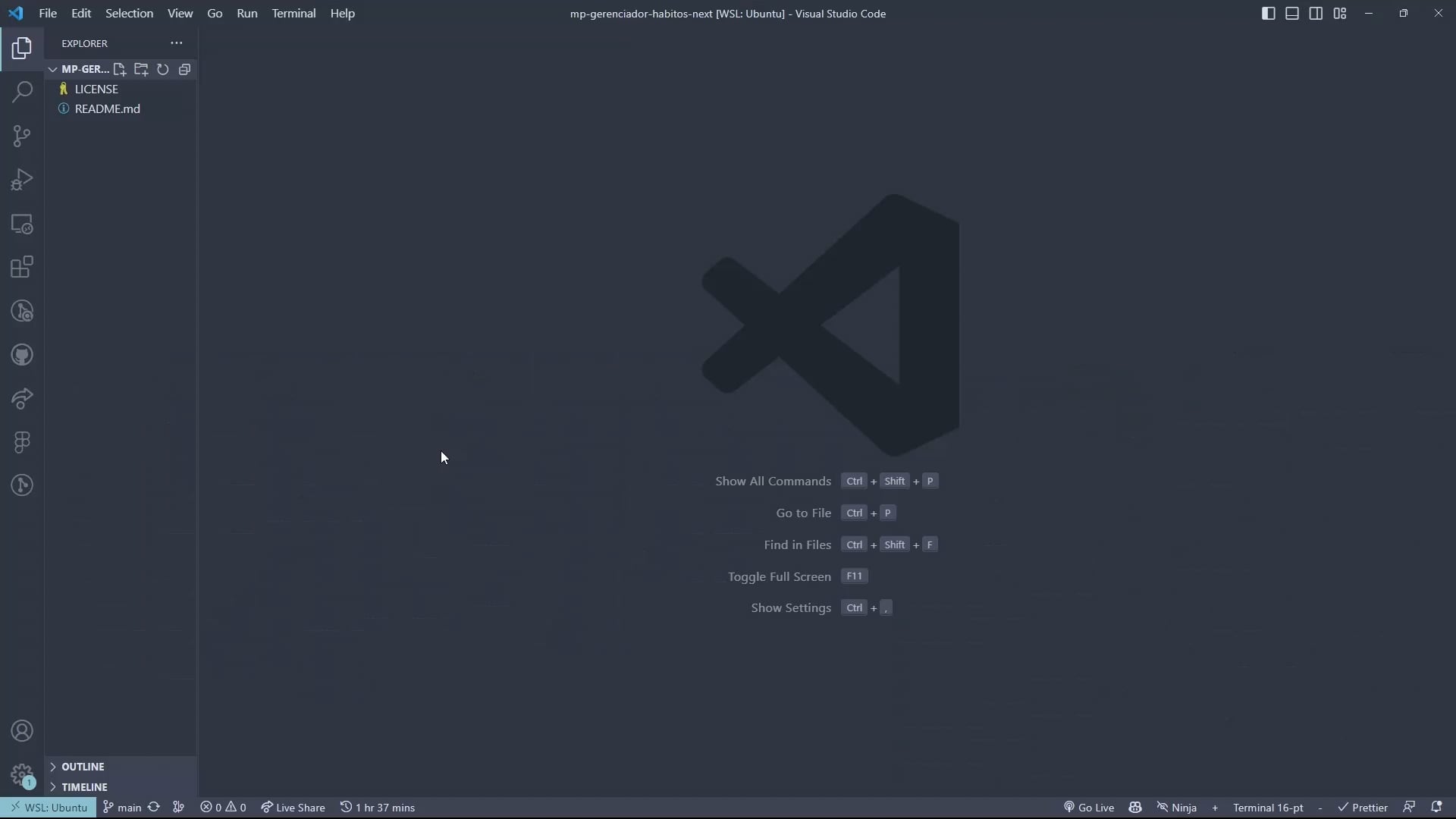This screenshot has height=819, width=1456.
Task: Show errors and warnings count
Action: [x=223, y=807]
